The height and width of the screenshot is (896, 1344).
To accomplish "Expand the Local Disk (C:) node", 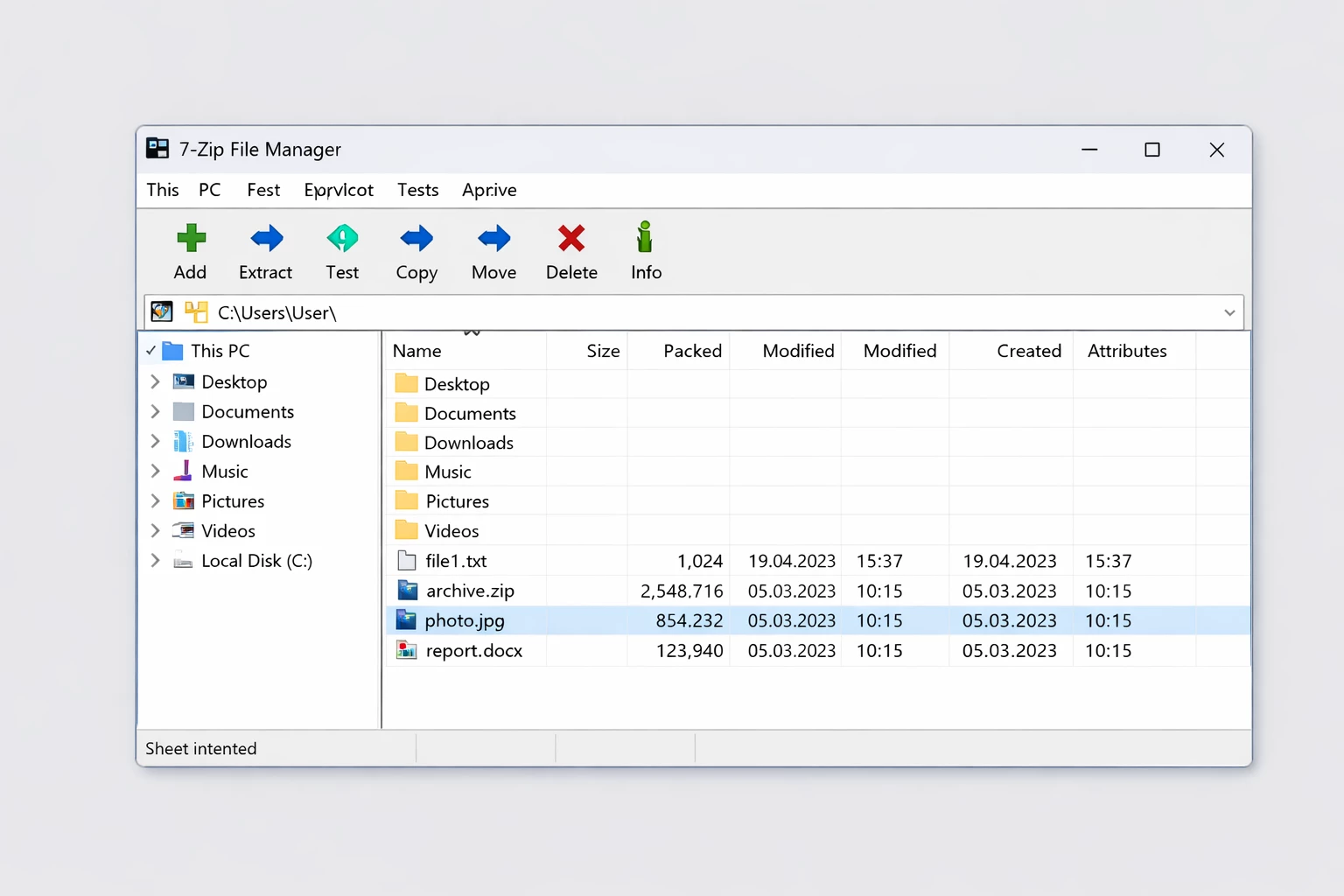I will 155,560.
